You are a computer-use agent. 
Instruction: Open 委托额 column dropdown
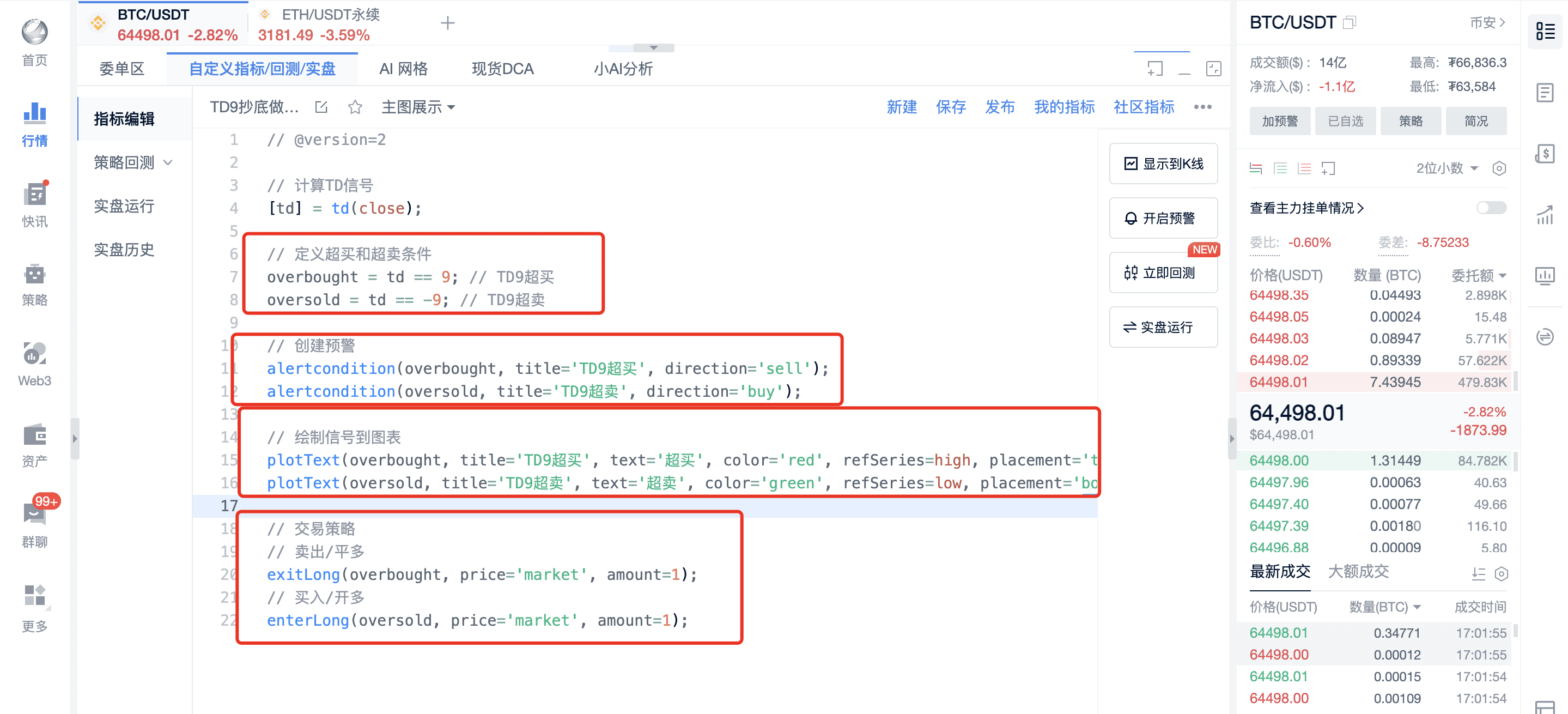(1478, 275)
